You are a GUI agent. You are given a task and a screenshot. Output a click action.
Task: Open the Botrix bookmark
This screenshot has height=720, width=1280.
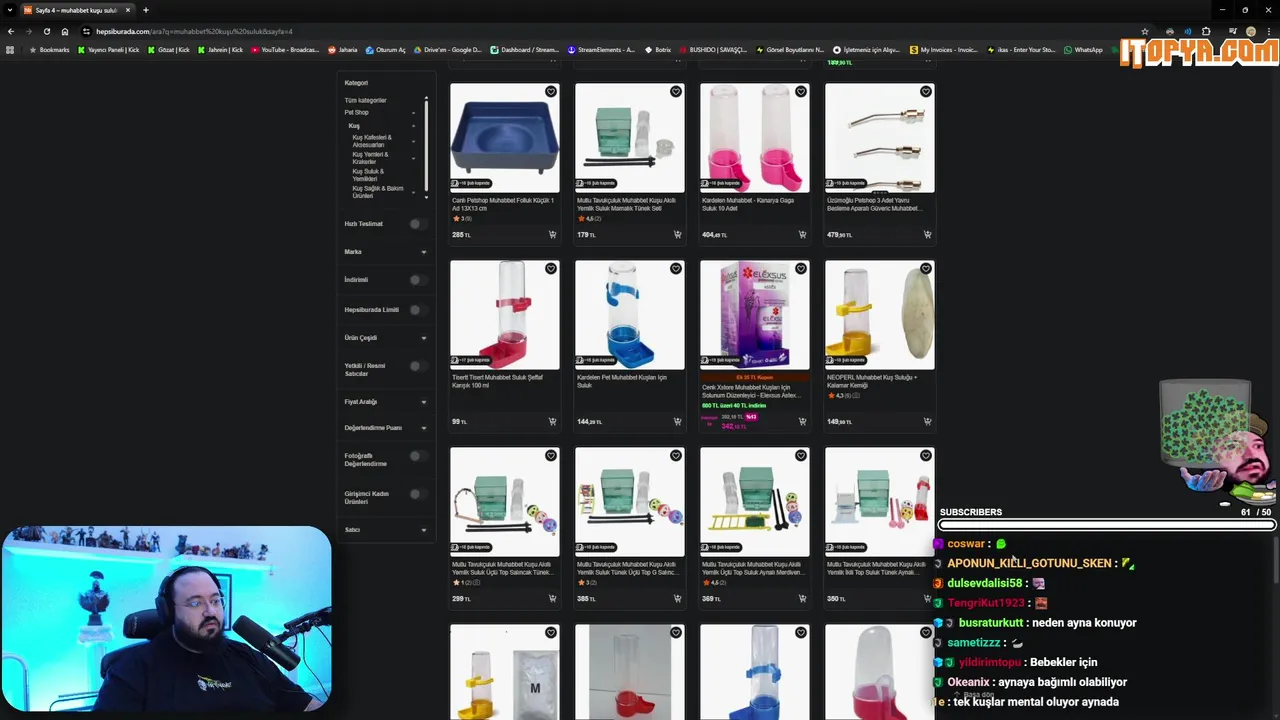[657, 50]
